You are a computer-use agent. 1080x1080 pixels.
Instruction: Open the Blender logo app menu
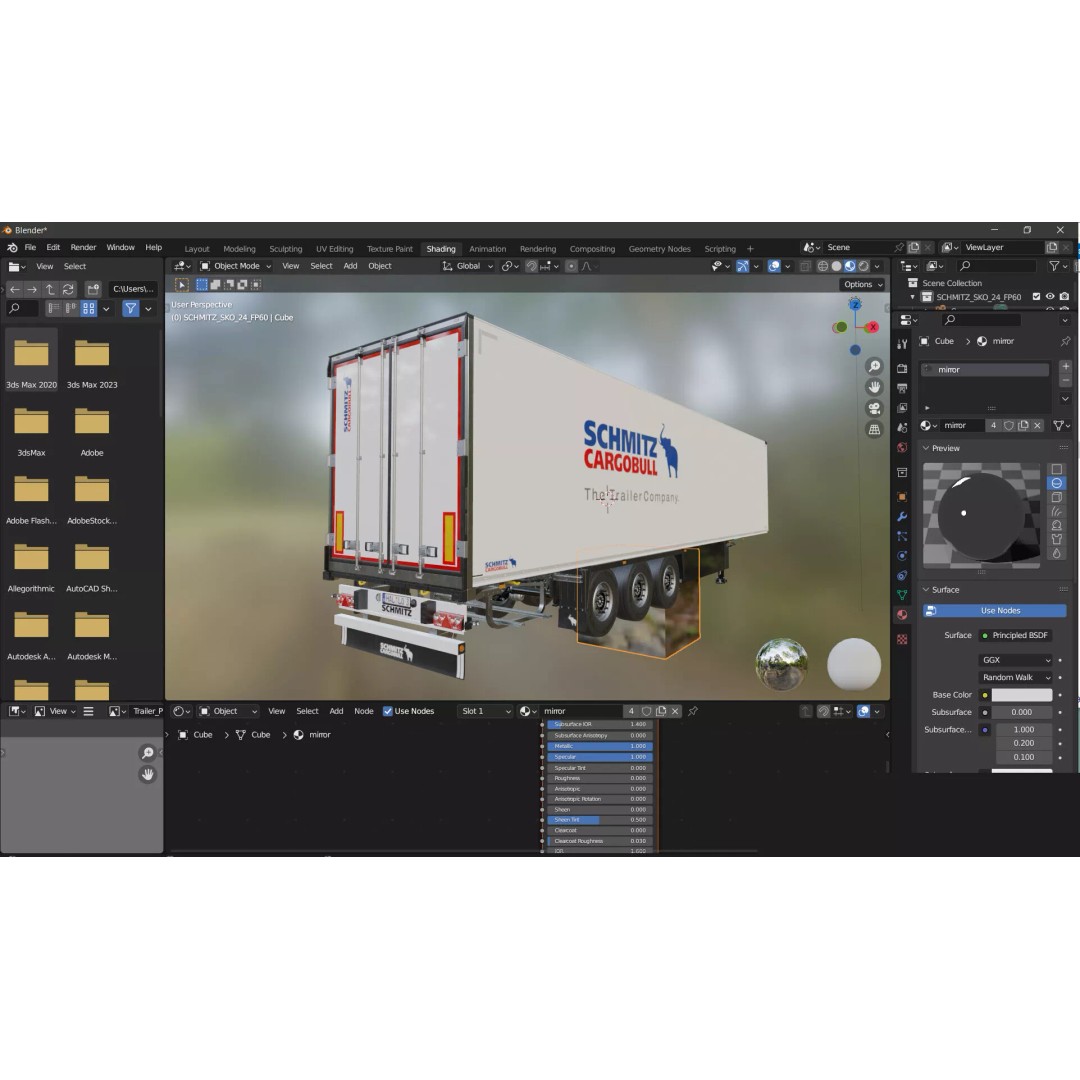pos(12,247)
